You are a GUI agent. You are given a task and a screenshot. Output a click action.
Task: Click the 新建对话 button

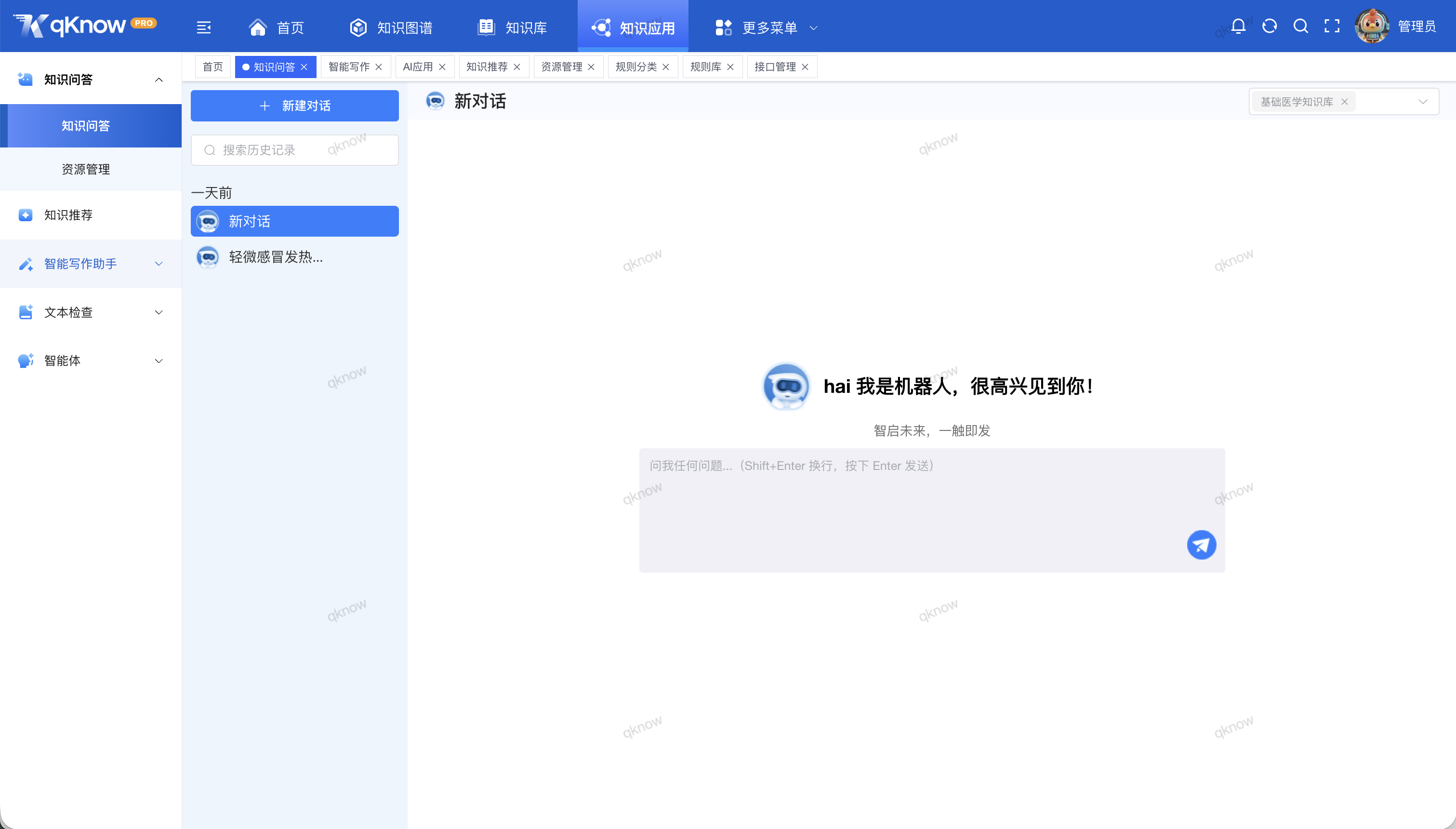coord(295,106)
